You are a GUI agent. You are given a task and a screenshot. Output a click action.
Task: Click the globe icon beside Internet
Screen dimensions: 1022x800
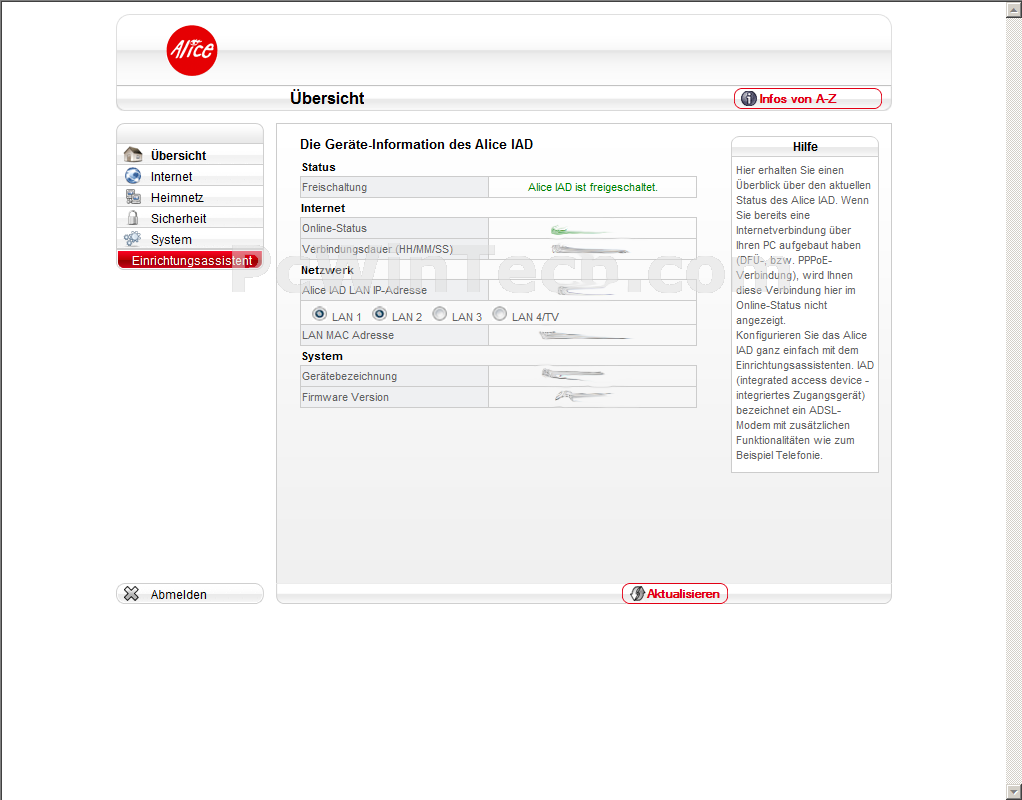133,176
